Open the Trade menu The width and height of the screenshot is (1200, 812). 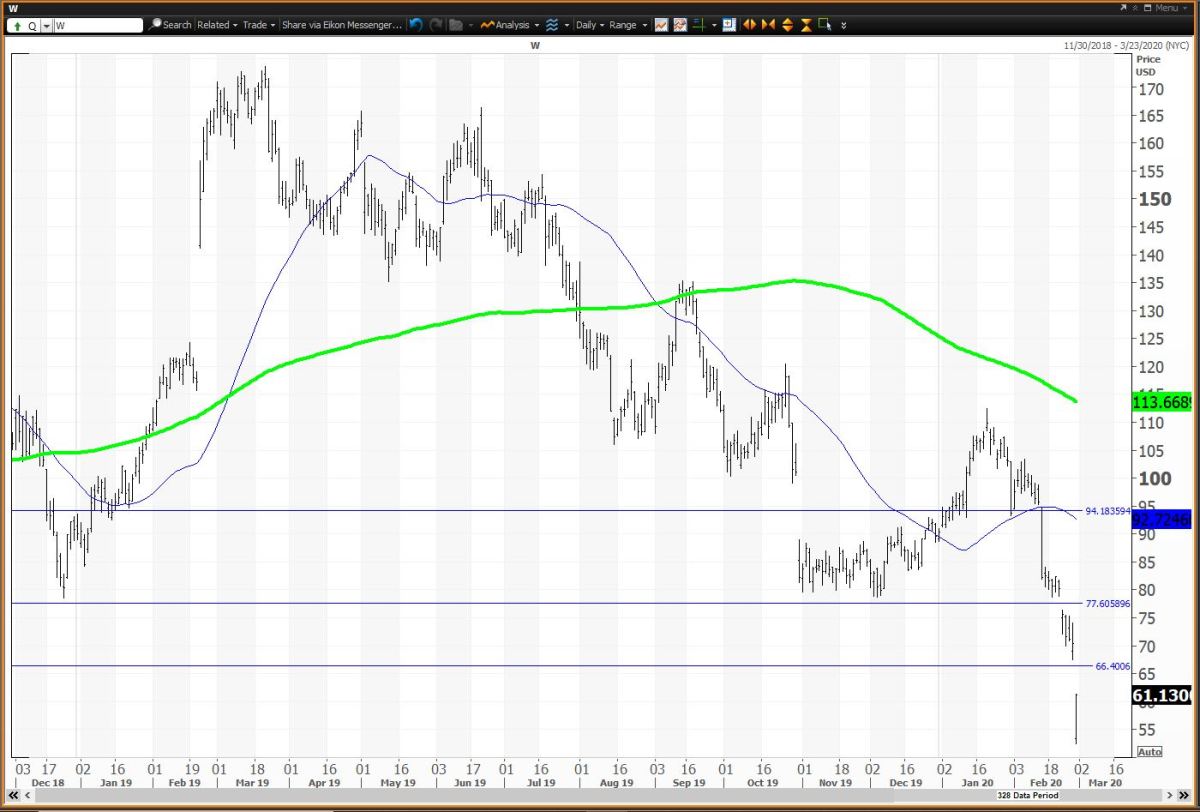[259, 25]
